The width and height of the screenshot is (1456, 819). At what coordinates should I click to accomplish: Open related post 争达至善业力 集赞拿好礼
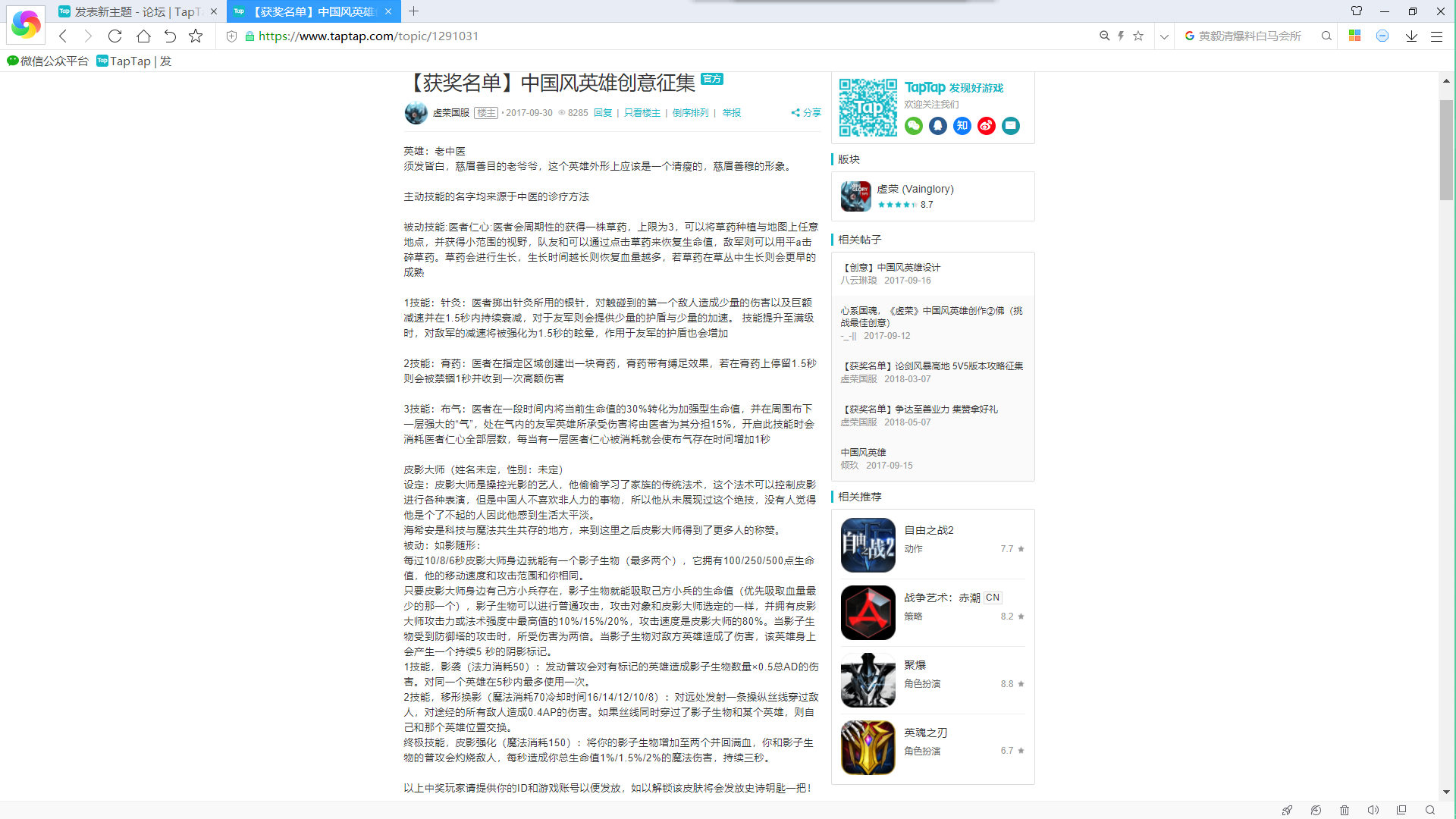tap(919, 409)
